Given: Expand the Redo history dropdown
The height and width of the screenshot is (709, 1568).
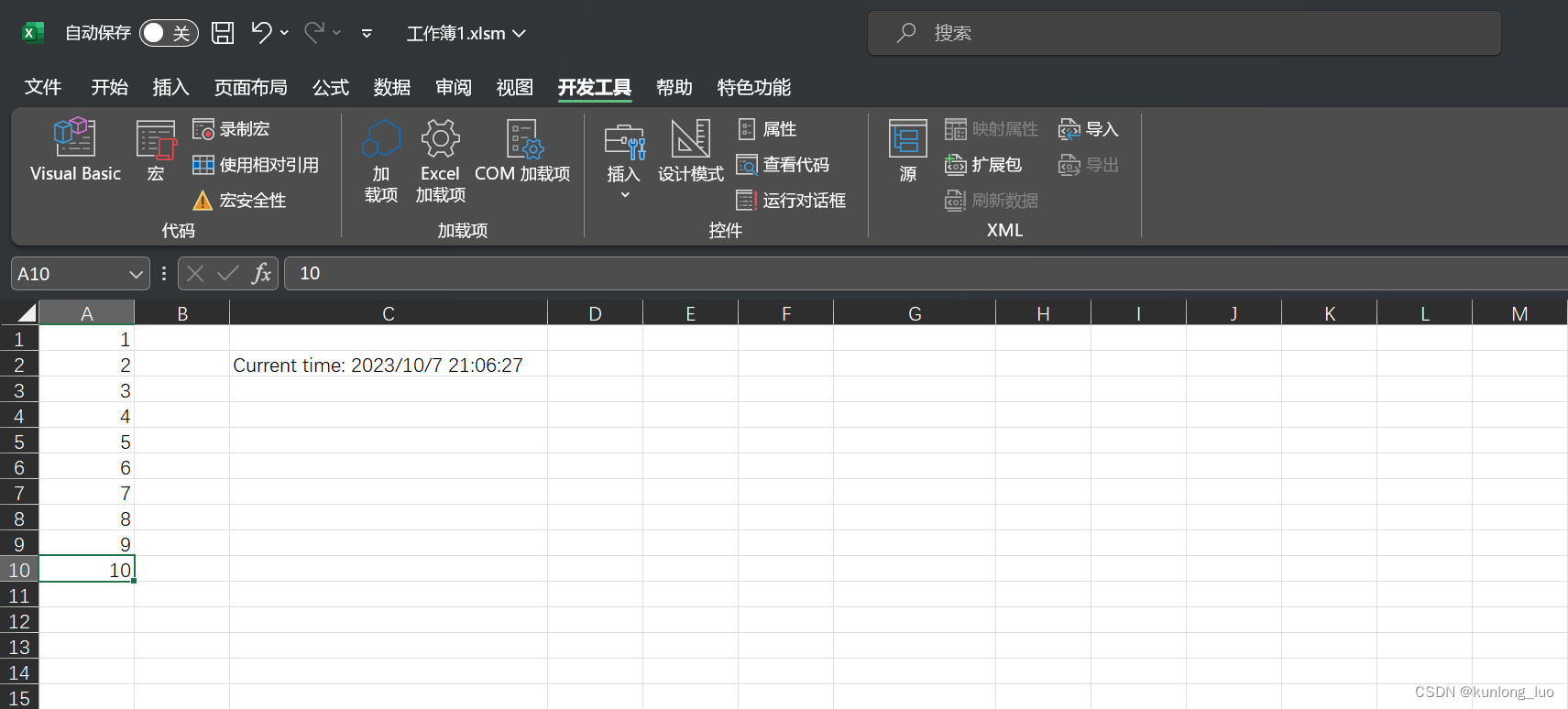Looking at the screenshot, I should [x=337, y=33].
